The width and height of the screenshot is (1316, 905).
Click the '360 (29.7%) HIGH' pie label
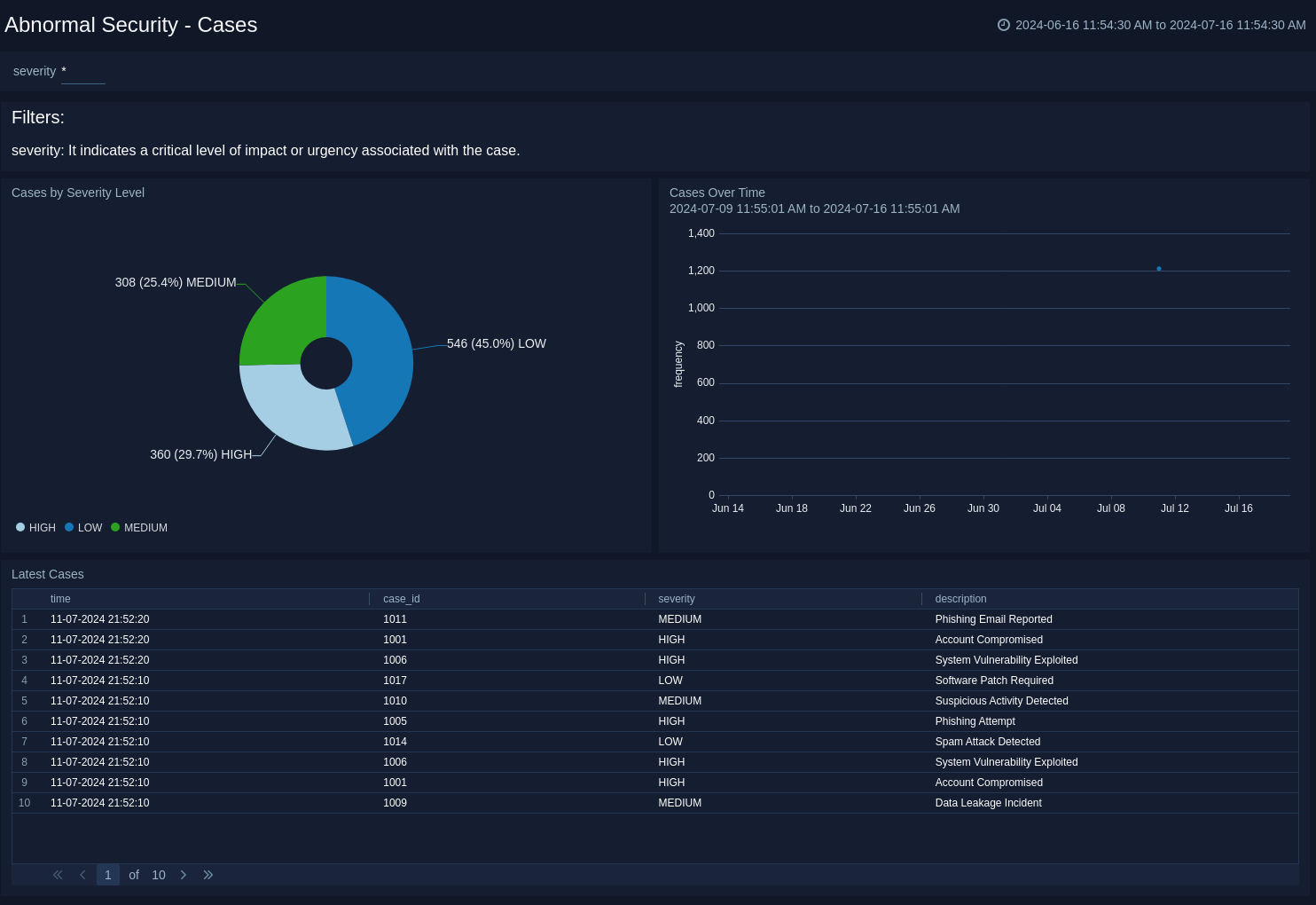[201, 454]
